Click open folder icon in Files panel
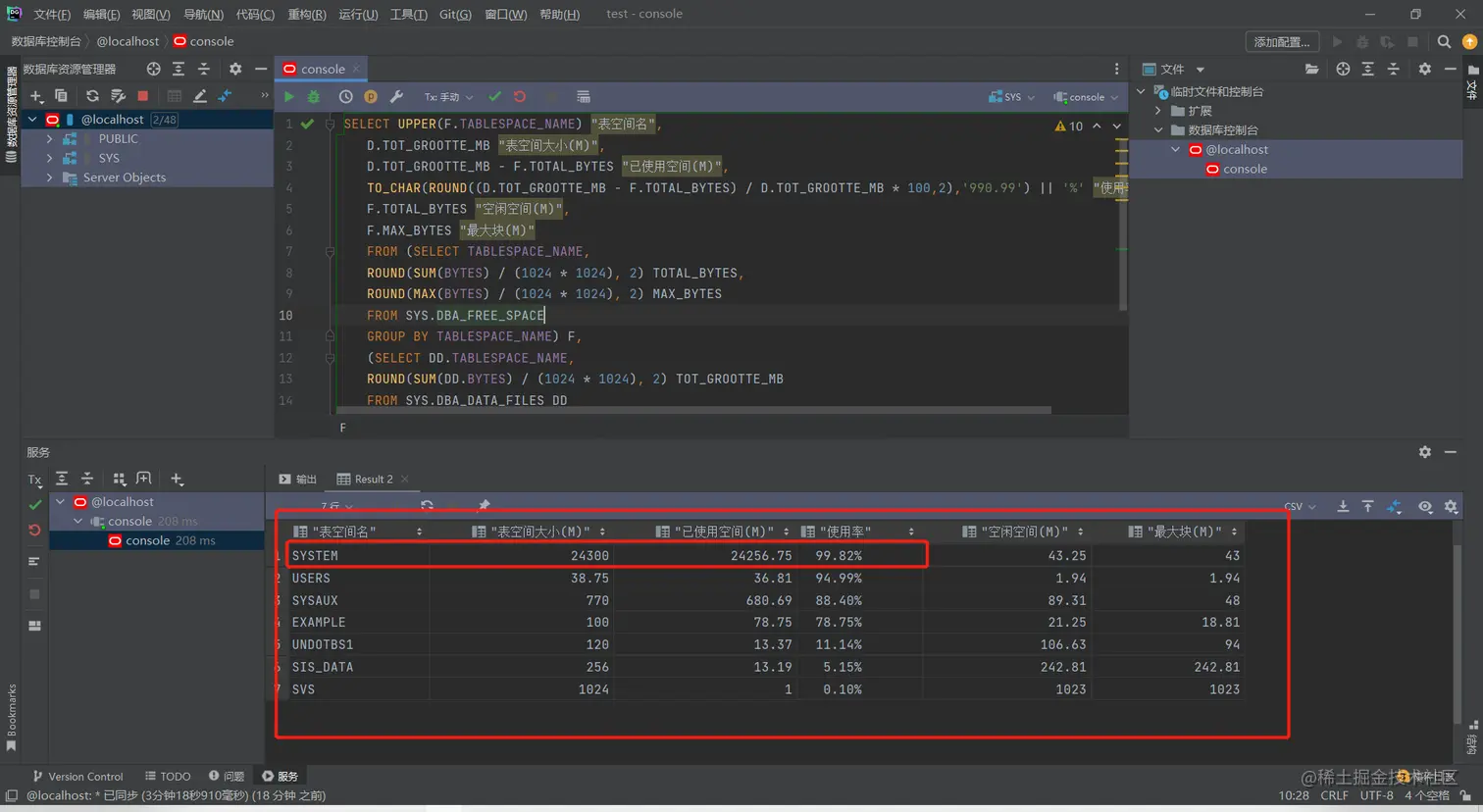 pos(1311,69)
